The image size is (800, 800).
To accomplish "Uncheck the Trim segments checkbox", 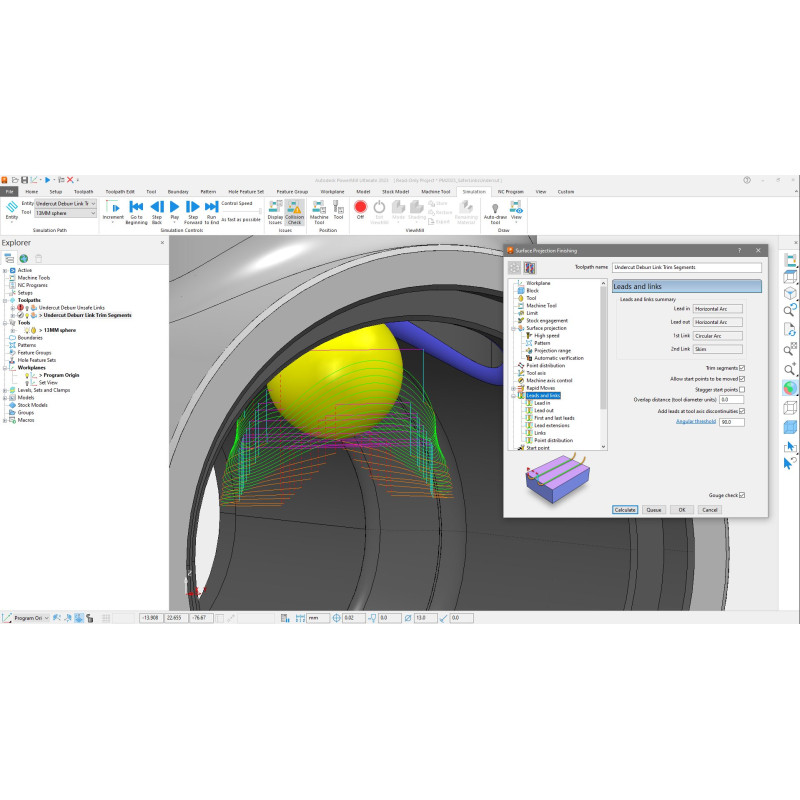I will point(742,368).
